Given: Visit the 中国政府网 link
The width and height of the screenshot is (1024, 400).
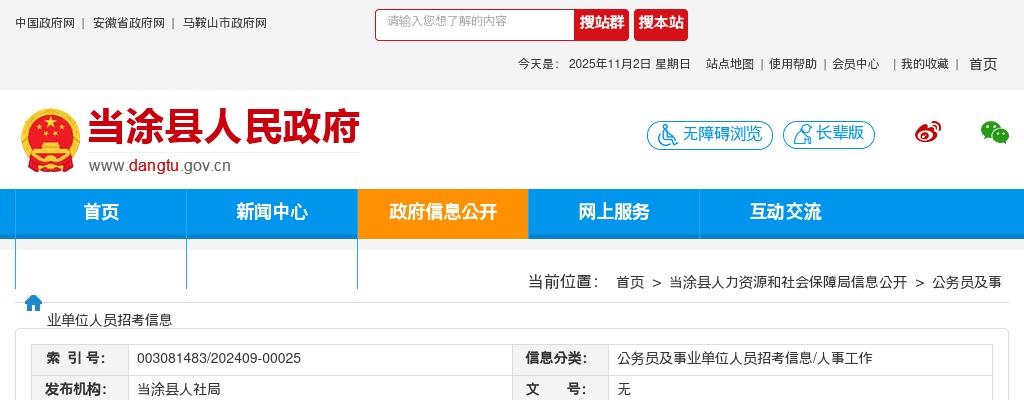Looking at the screenshot, I should click(x=45, y=24).
